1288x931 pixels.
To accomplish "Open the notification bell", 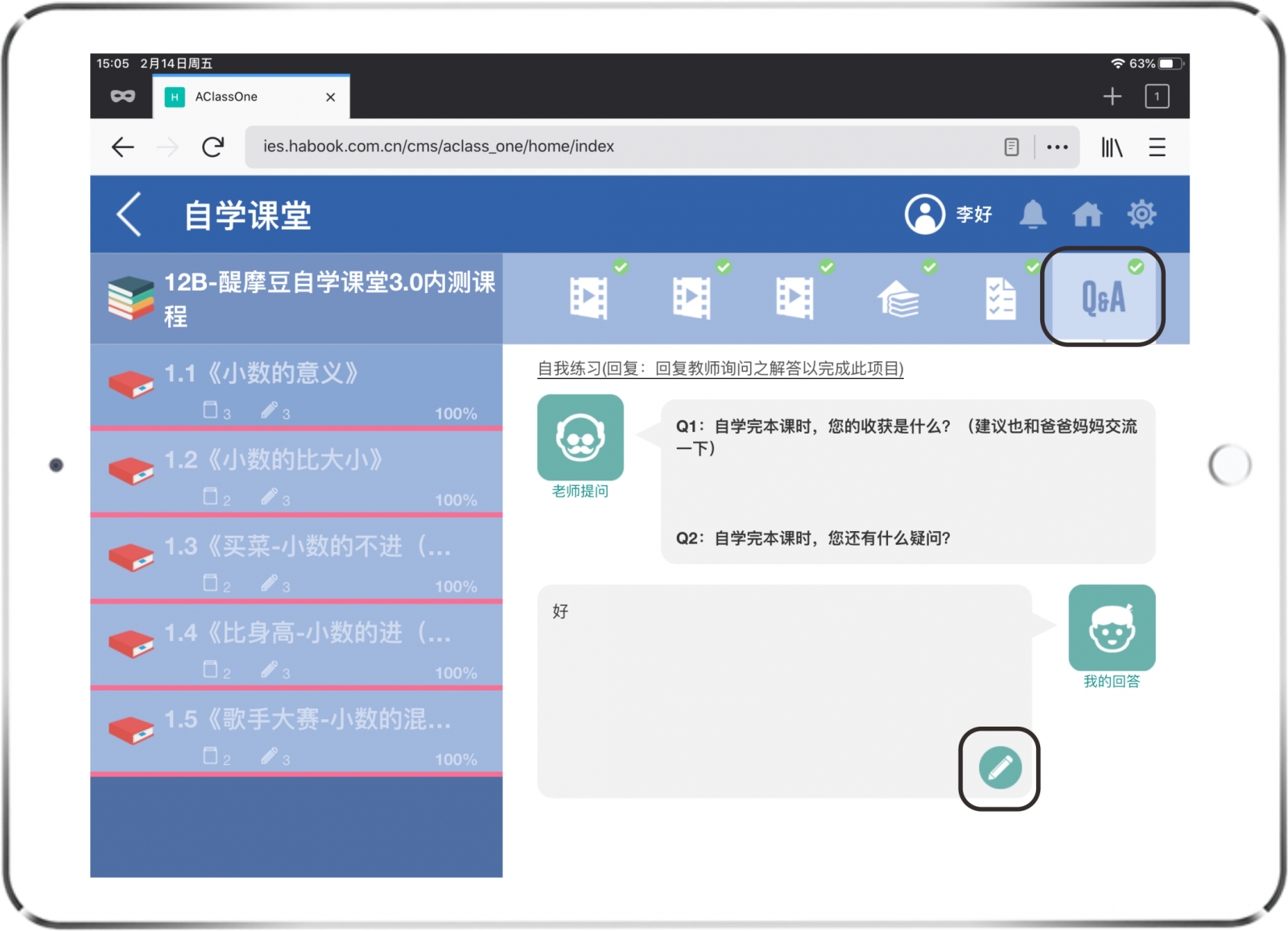I will click(x=1033, y=215).
